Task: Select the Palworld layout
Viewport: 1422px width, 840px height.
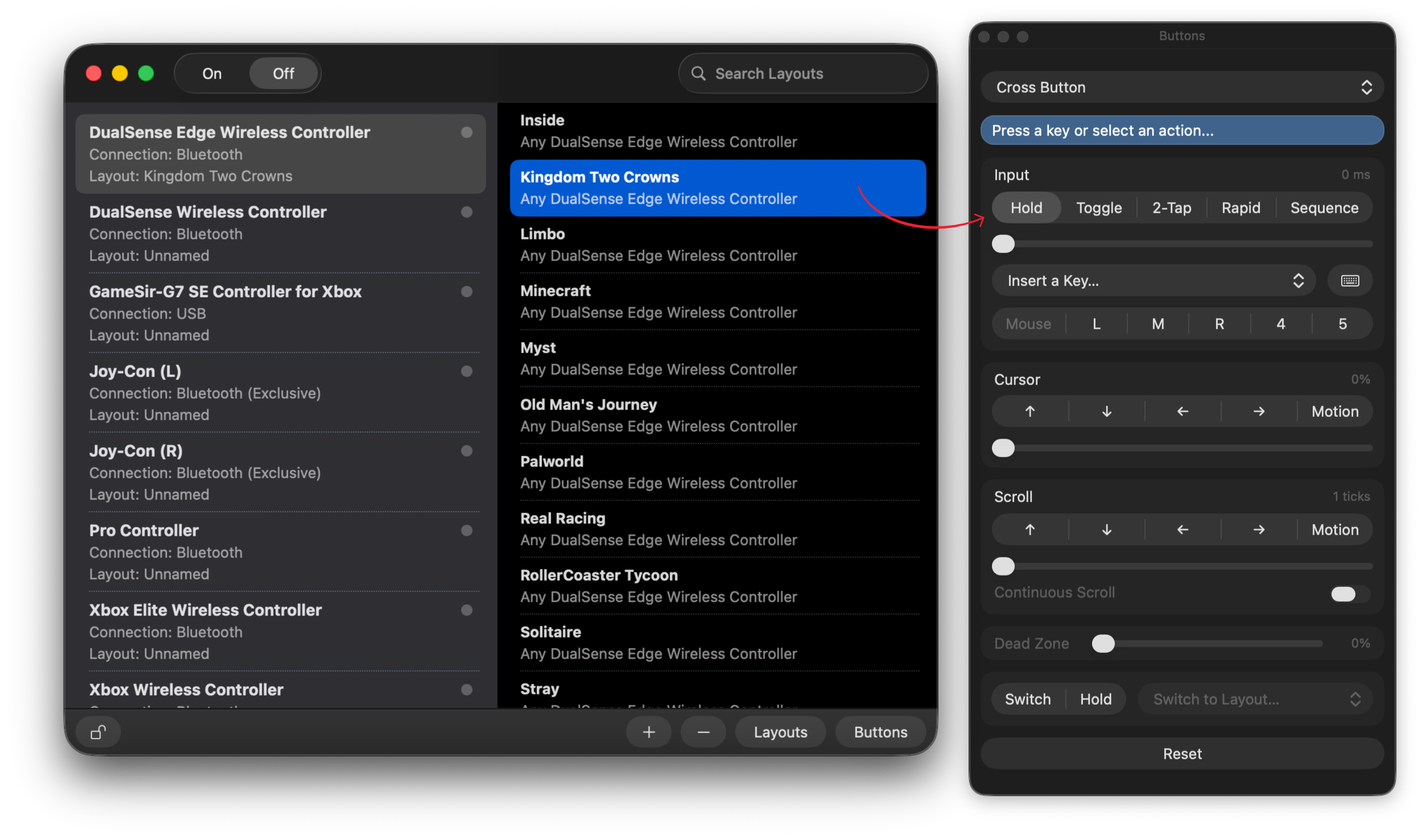Action: tap(718, 473)
